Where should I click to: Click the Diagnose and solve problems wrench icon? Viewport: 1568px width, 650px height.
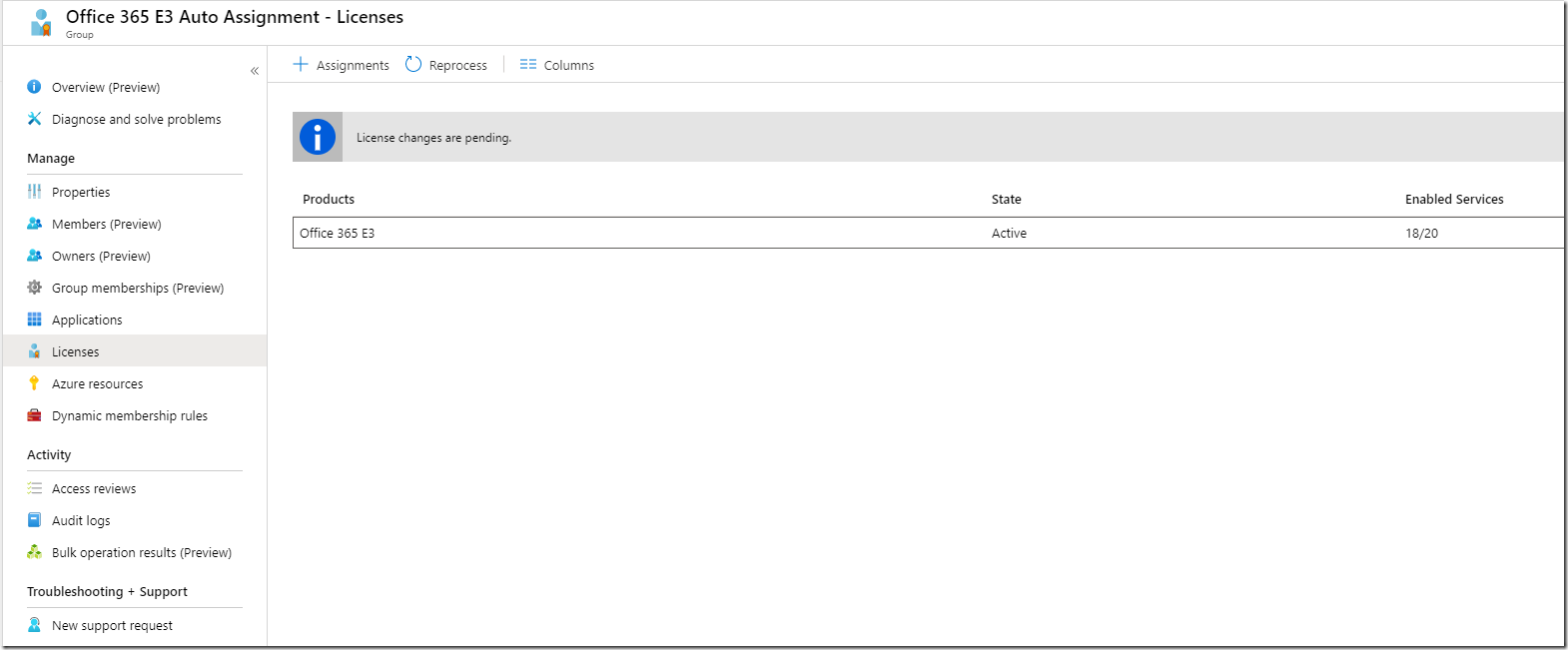coord(34,119)
